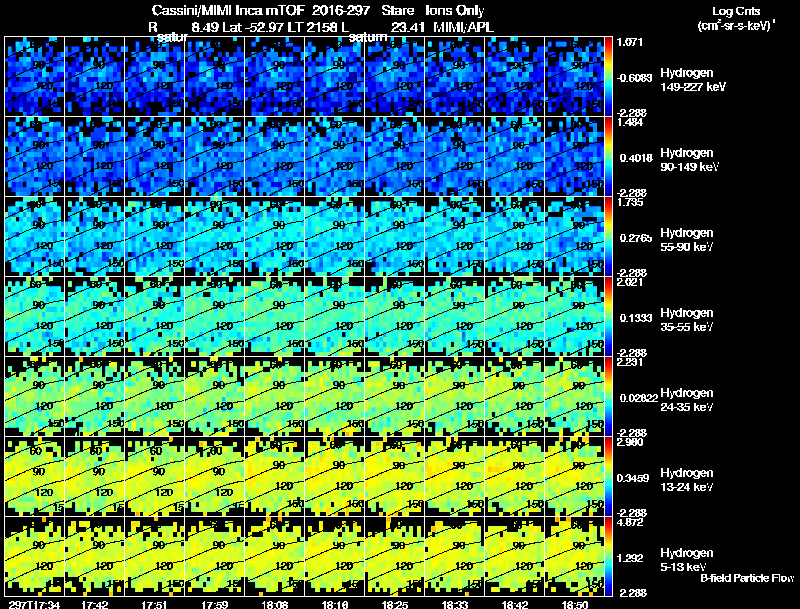The height and width of the screenshot is (609, 800).
Task: Click the Hydrogen 5-13 keV color scale bar
Action: pos(608,556)
